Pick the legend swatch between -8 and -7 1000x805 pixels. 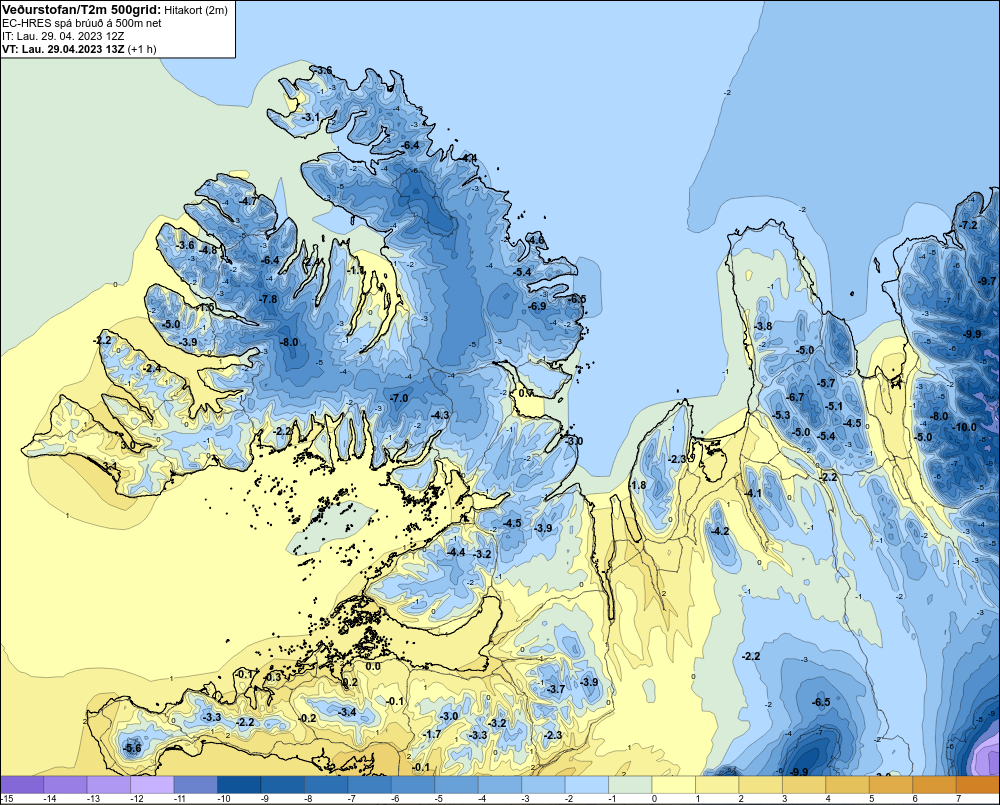pos(327,785)
